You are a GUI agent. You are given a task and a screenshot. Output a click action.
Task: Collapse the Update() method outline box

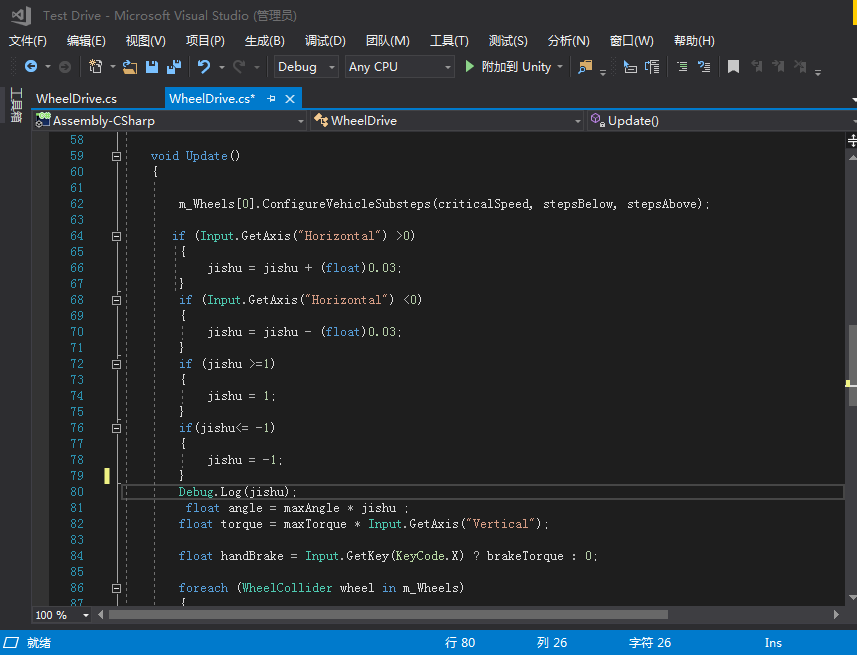(117, 156)
